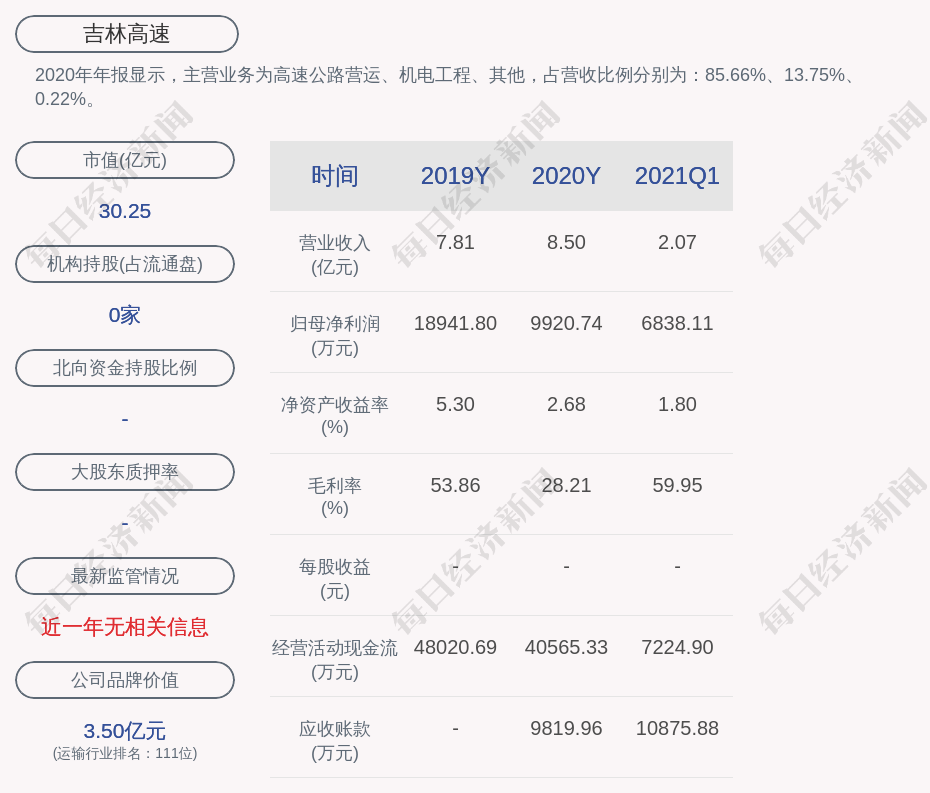The height and width of the screenshot is (793, 930).
Task: Select the 市值(亿元) label pill
Action: (125, 160)
